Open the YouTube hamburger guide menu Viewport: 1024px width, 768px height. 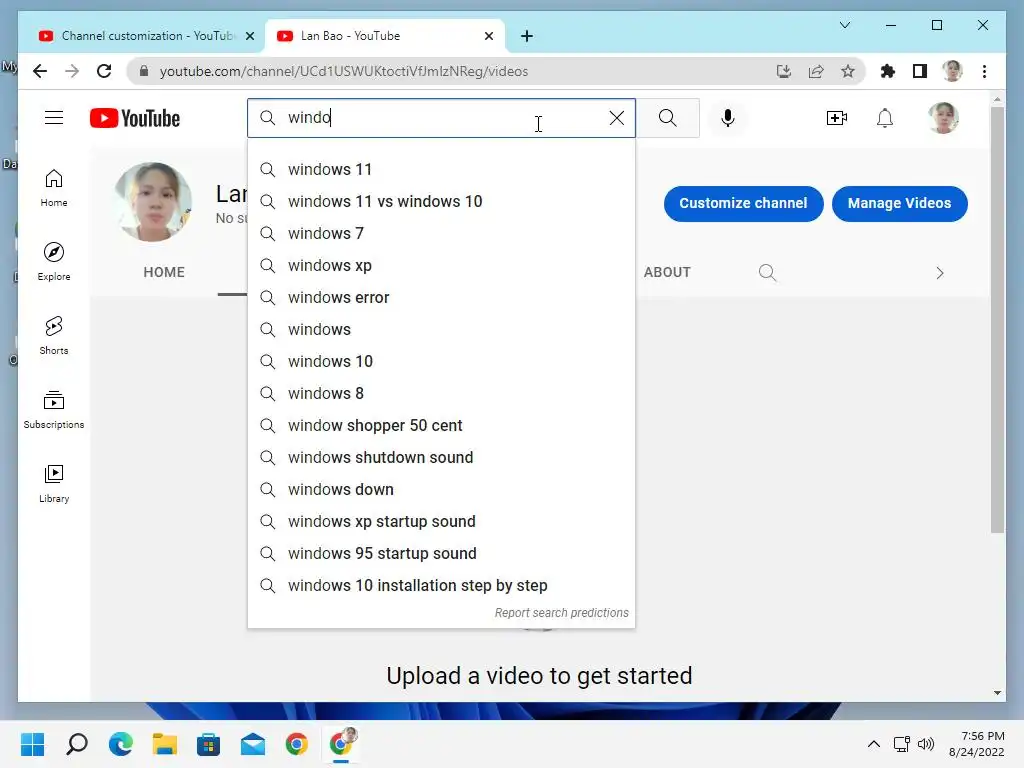(54, 118)
